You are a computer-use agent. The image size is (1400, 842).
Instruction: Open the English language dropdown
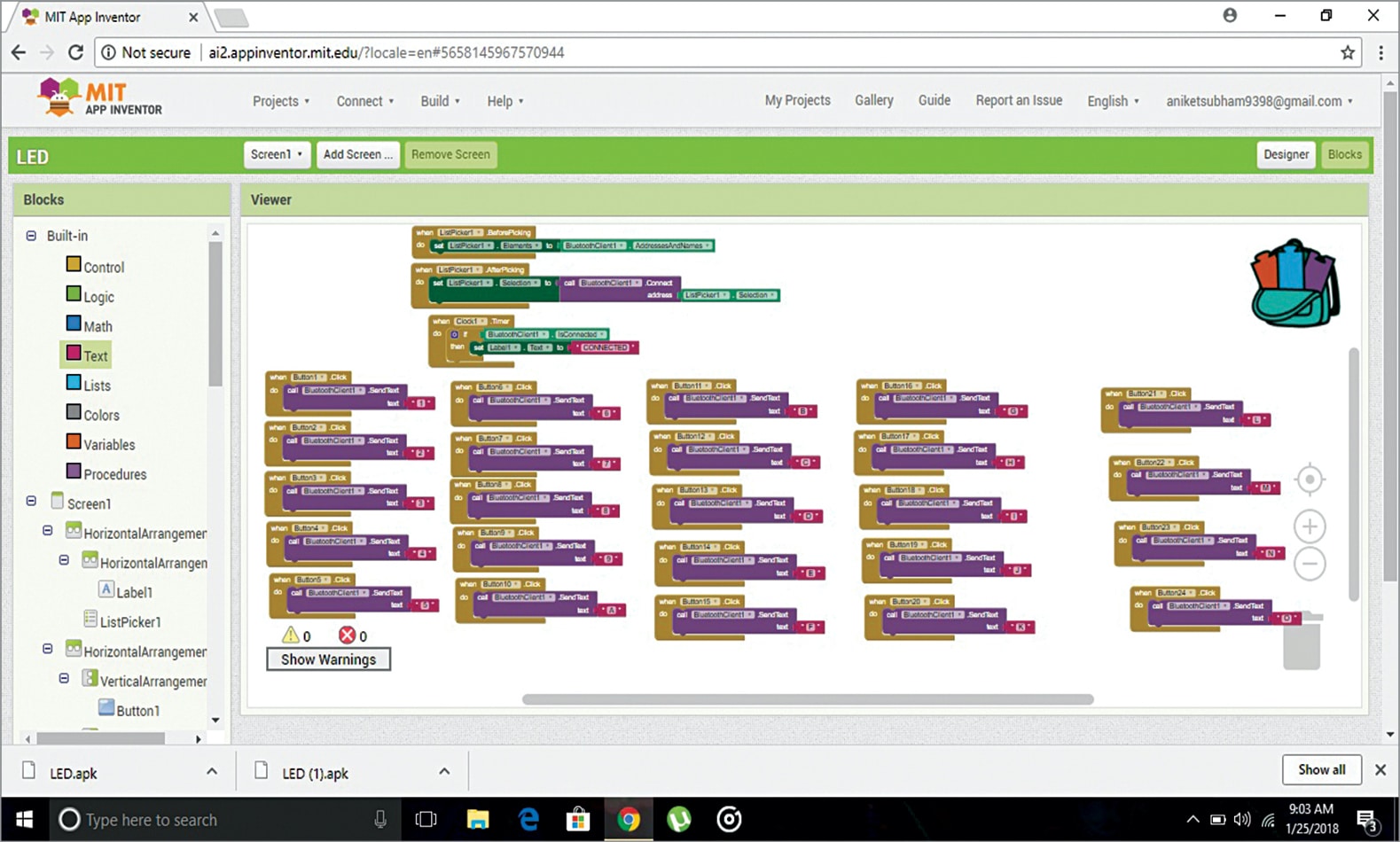coord(1113,101)
